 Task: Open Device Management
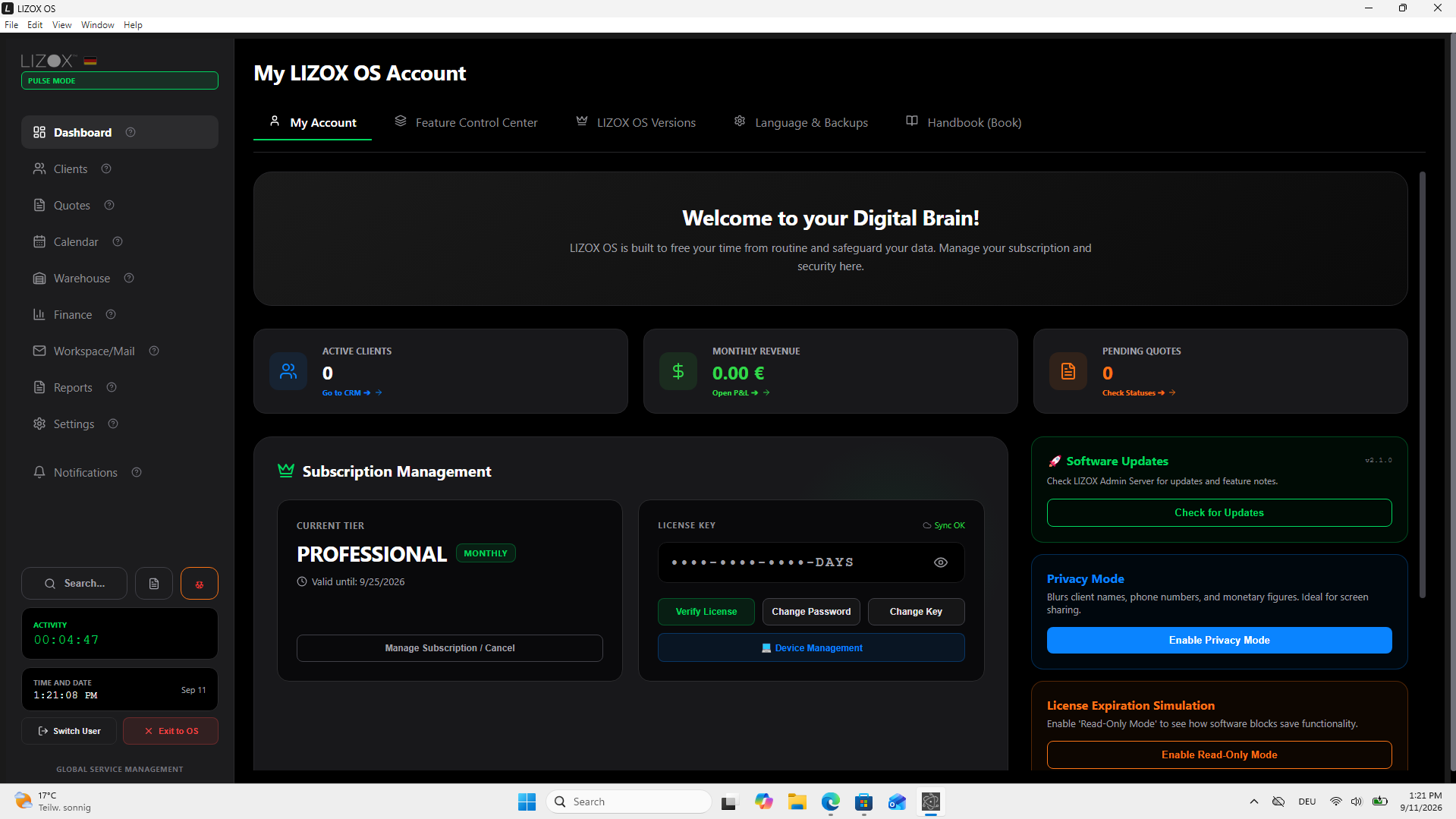tap(811, 648)
